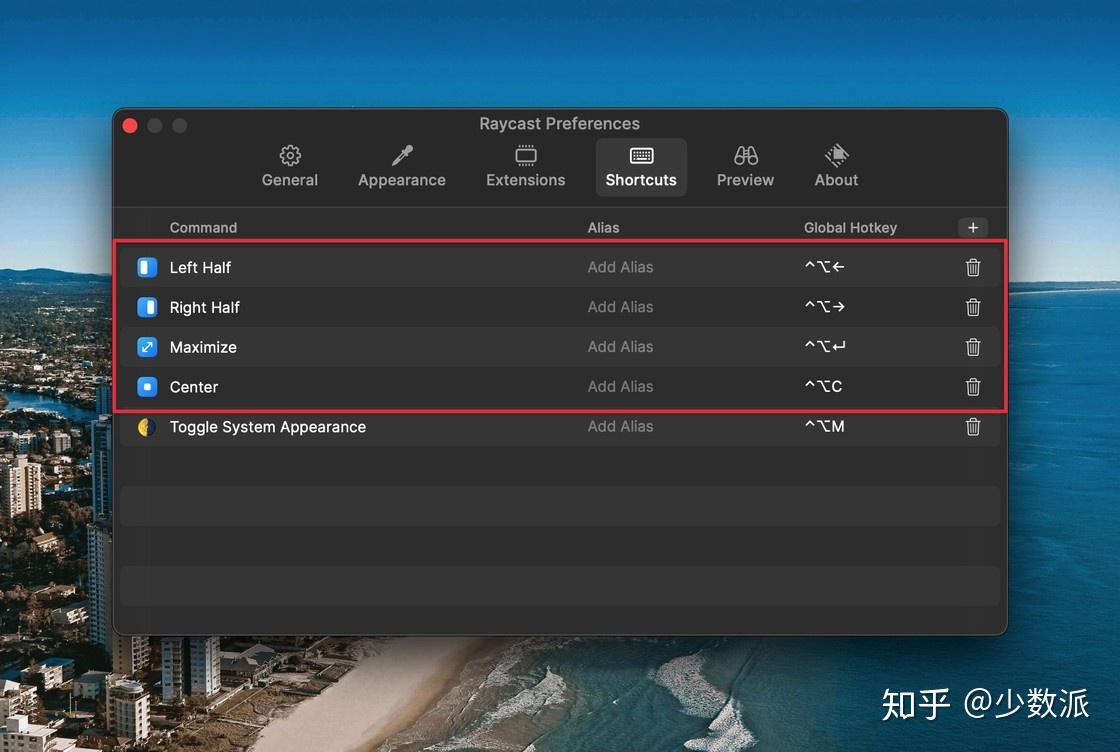The image size is (1120, 752).
Task: Click the plus button to add a shortcut
Action: [973, 227]
